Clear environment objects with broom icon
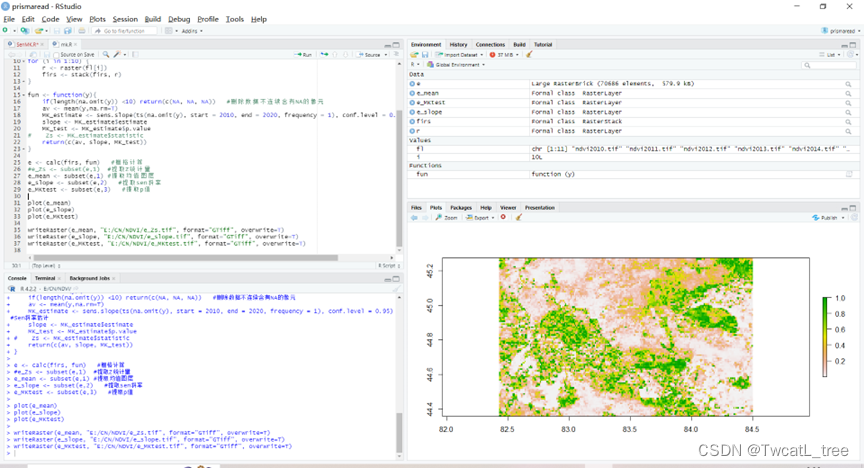 [x=529, y=55]
